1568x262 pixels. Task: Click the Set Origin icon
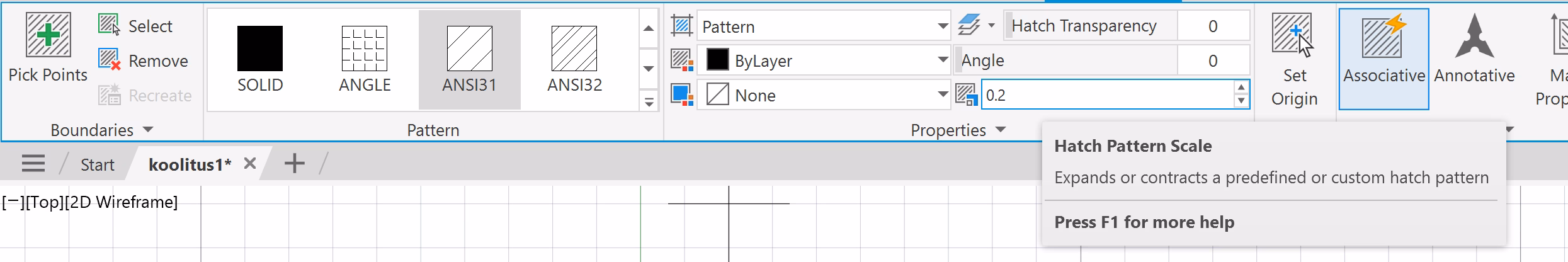[1293, 35]
